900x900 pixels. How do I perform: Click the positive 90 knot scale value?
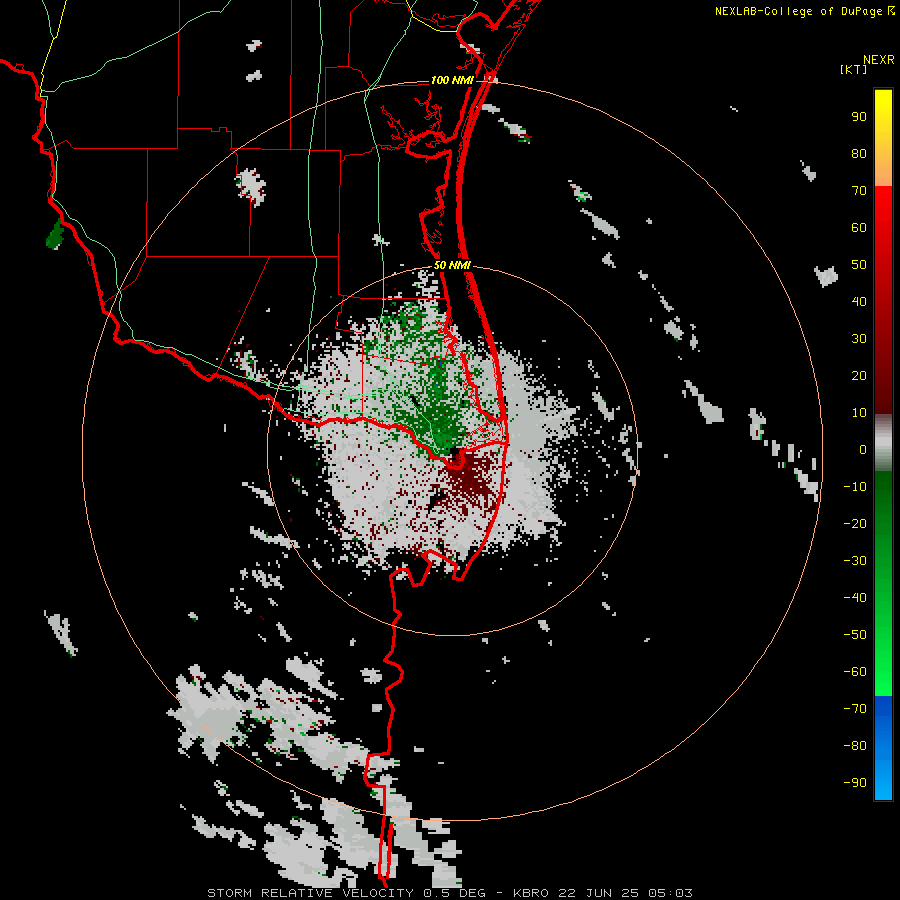[x=859, y=117]
